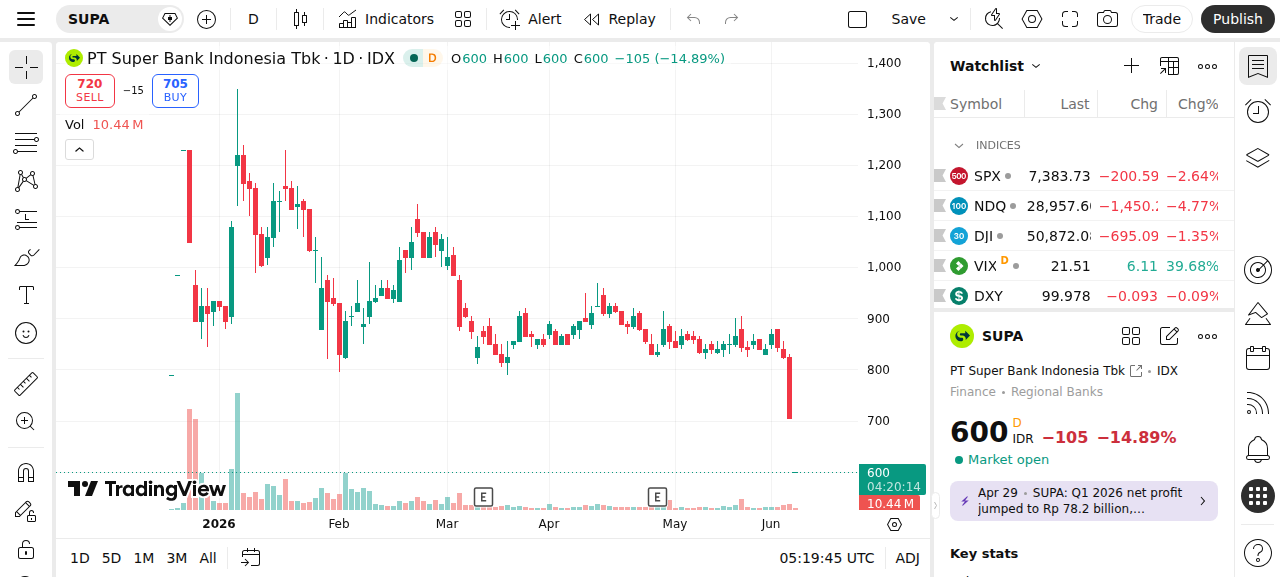1280x577 pixels.
Task: Open the Trade panel
Action: 1162,19
